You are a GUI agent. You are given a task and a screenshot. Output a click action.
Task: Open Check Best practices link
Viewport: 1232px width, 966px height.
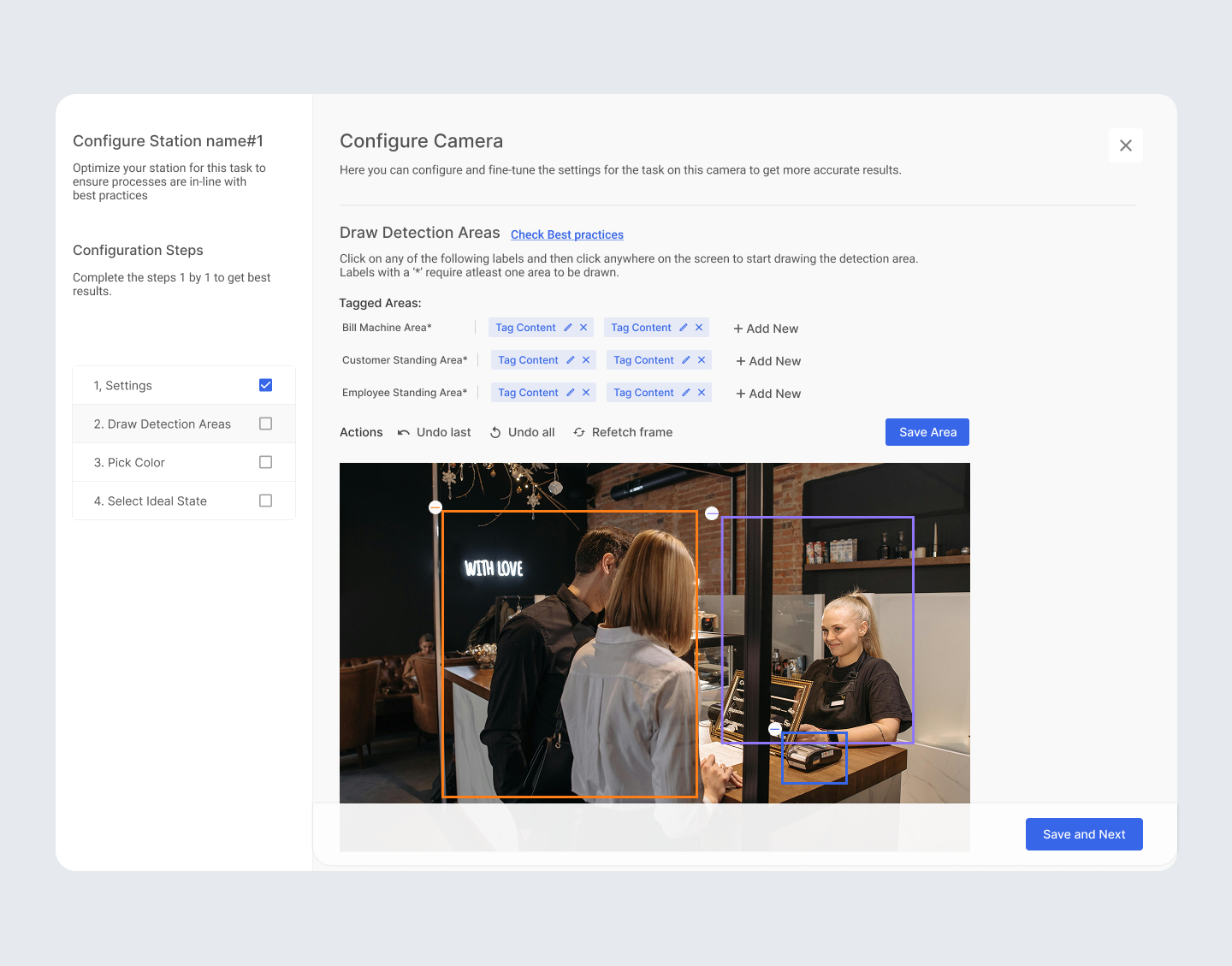pos(567,234)
